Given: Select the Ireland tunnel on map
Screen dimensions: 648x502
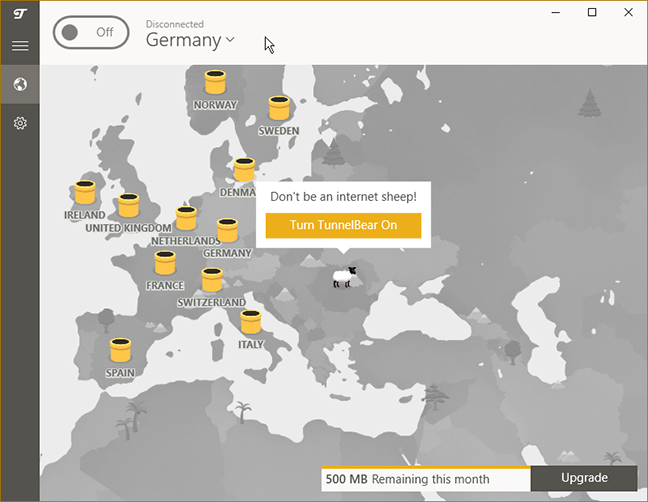Looking at the screenshot, I should [85, 193].
